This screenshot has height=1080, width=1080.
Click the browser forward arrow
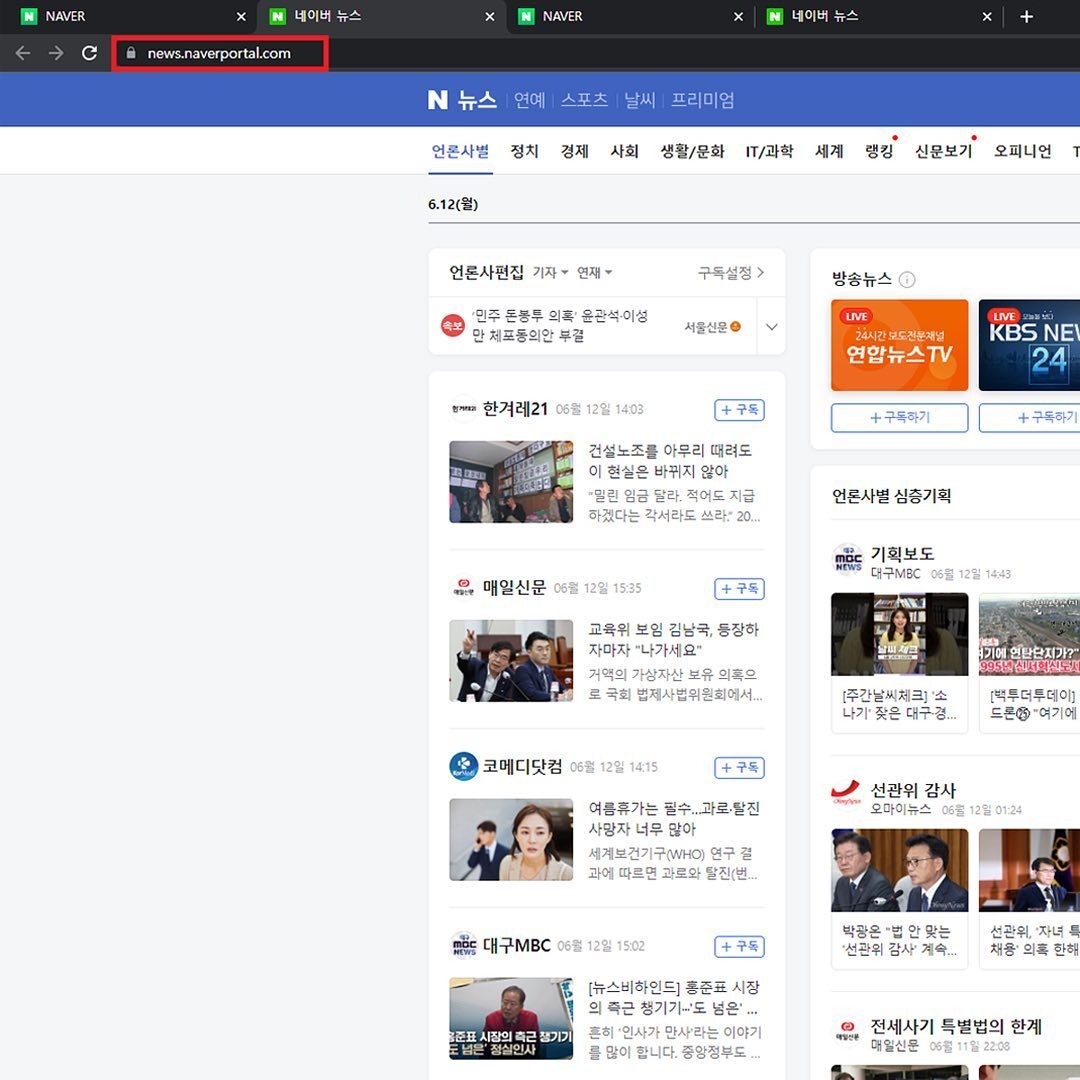pyautogui.click(x=56, y=53)
